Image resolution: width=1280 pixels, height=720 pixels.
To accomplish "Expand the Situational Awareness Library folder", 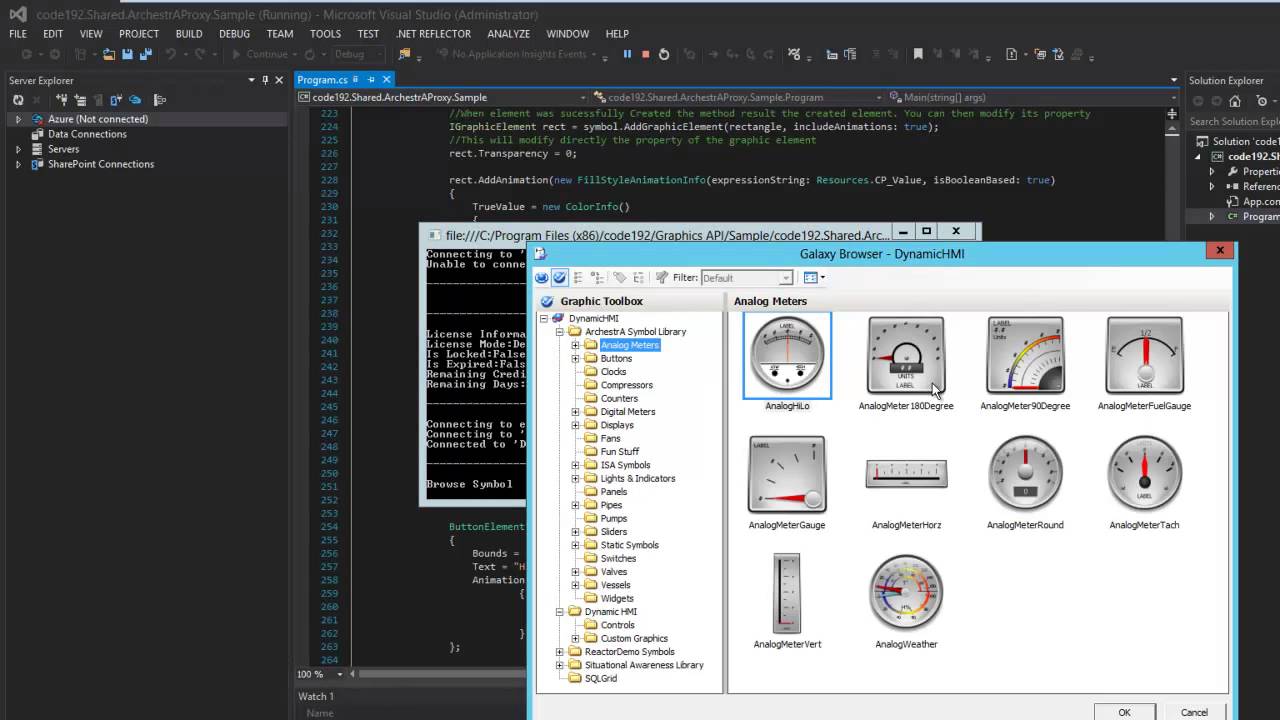I will pos(560,665).
